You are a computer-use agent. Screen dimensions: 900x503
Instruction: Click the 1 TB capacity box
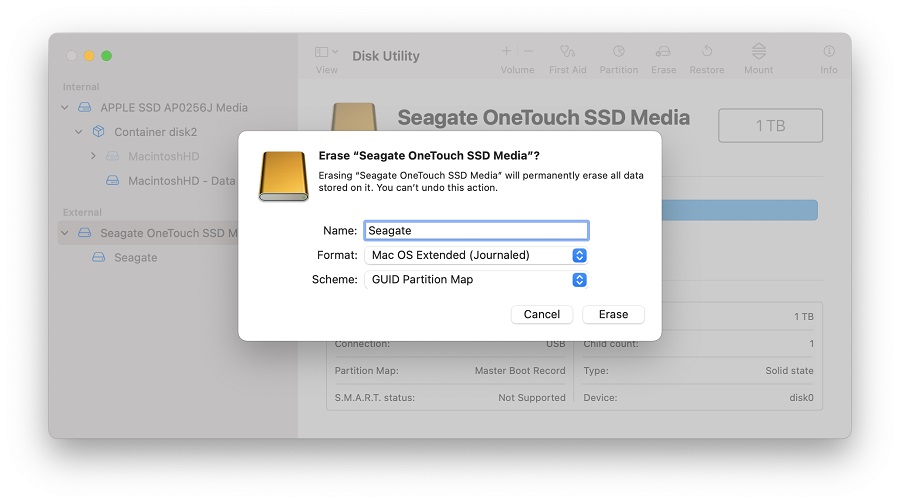point(770,125)
